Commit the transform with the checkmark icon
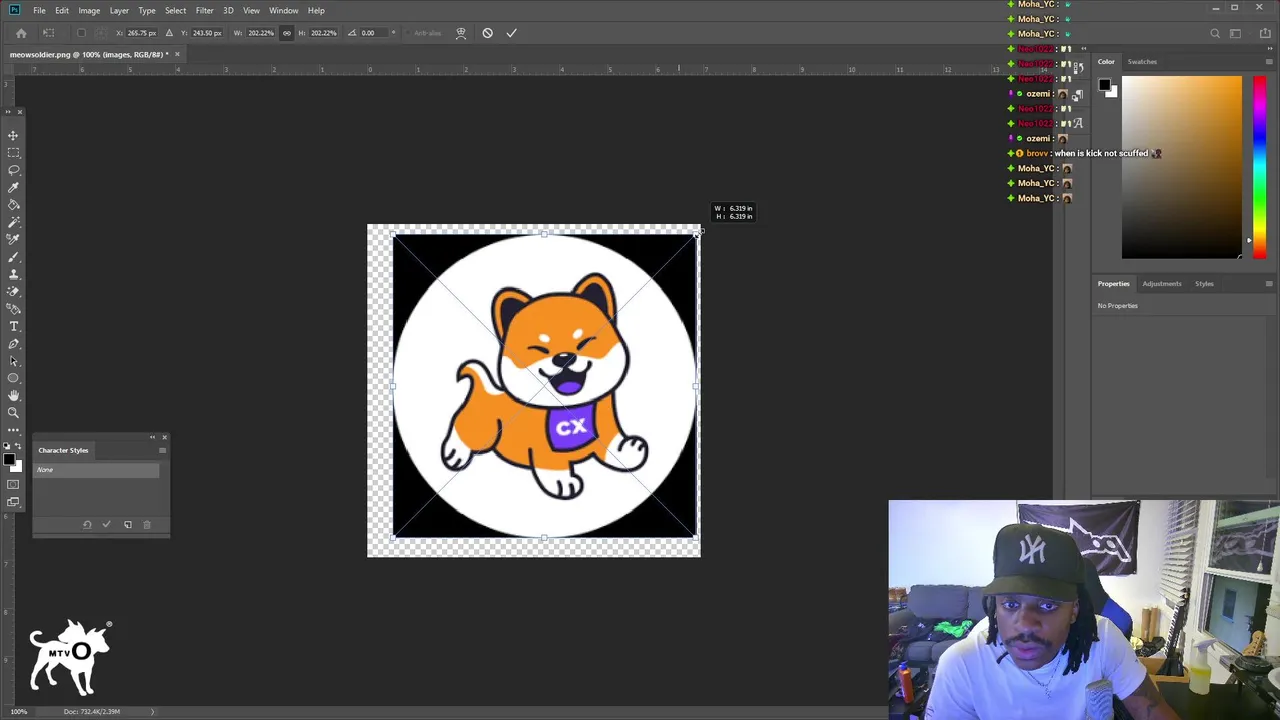 [511, 33]
